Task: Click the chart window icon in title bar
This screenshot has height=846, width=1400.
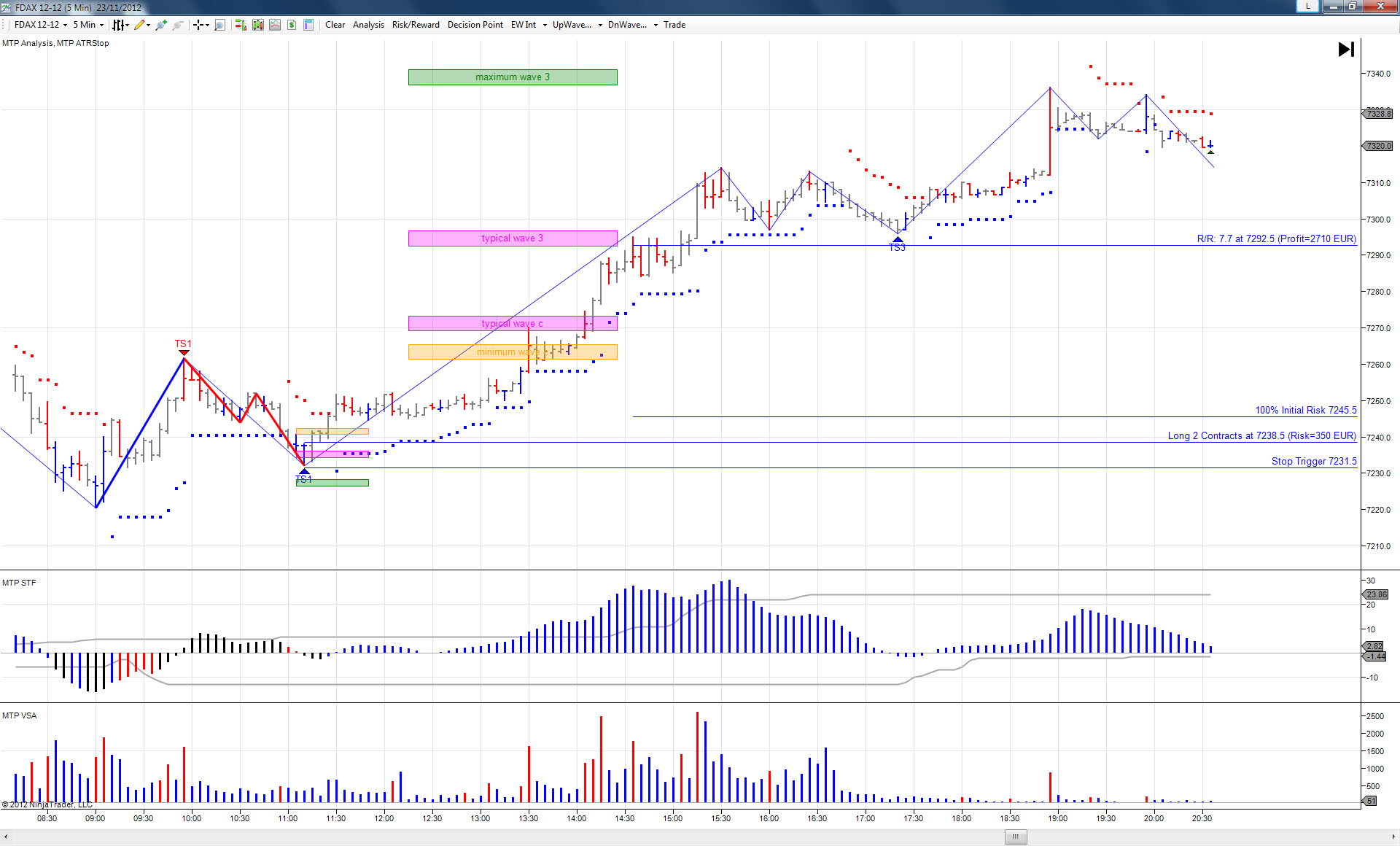Action: [7, 7]
